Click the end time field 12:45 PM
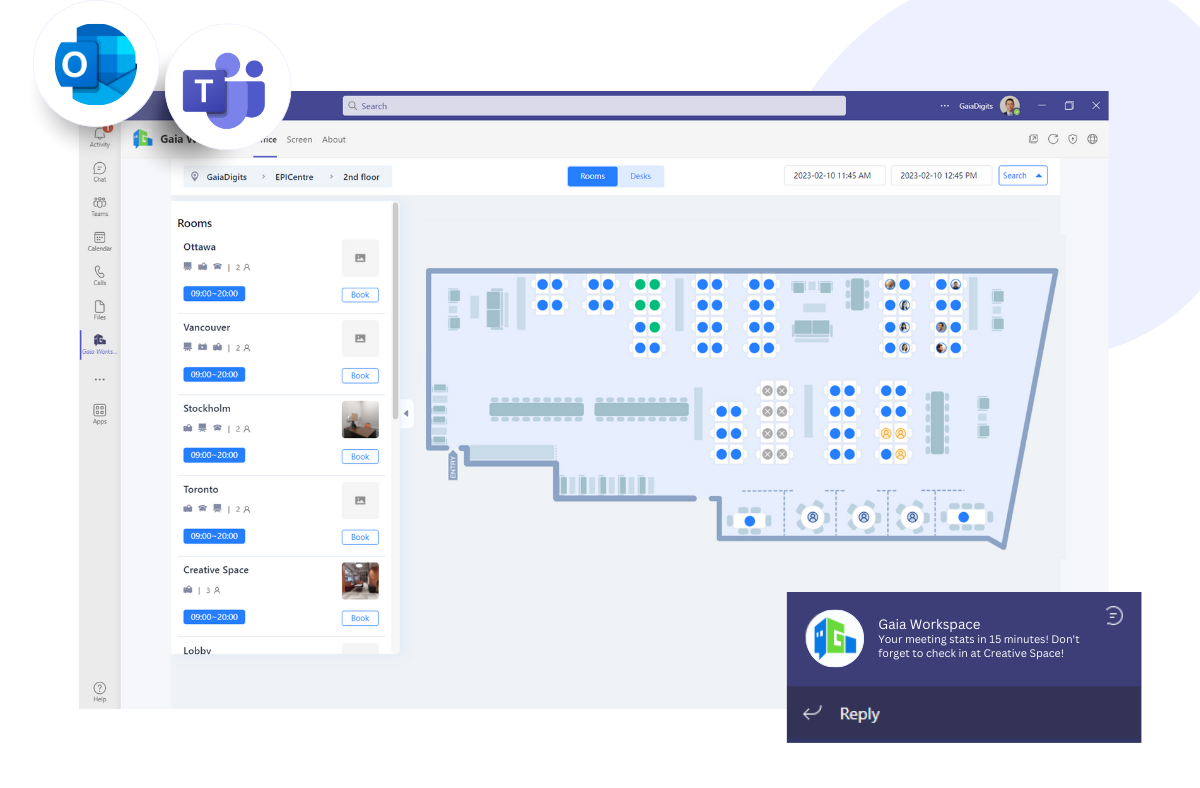This screenshot has width=1200, height=788. click(x=941, y=176)
